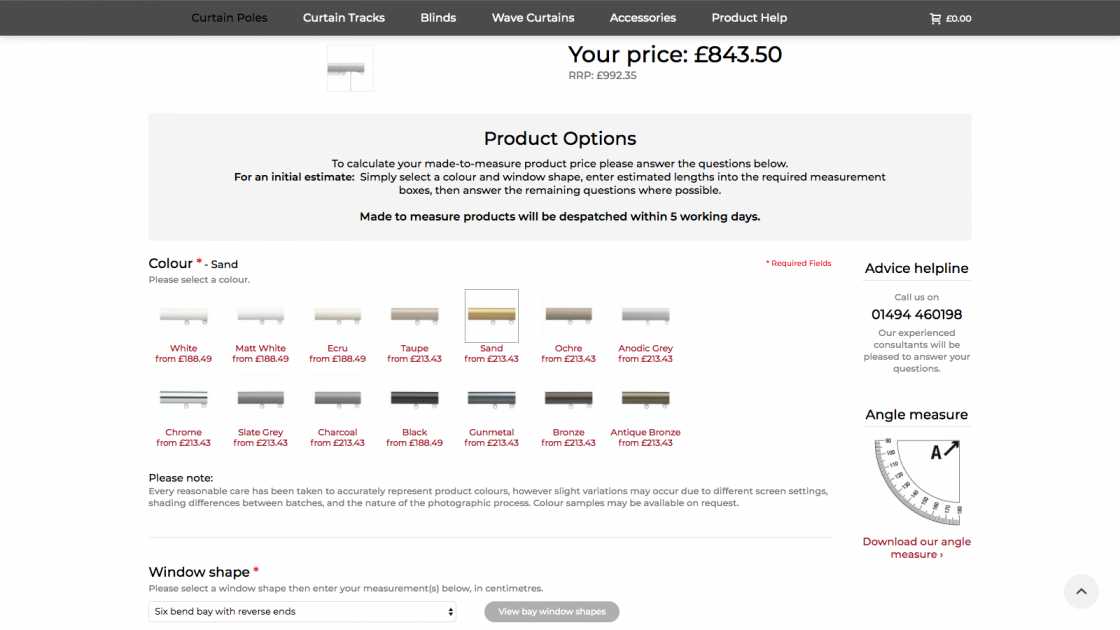The image size is (1120, 630).
Task: Open the Wave Curtains menu
Action: click(x=533, y=18)
